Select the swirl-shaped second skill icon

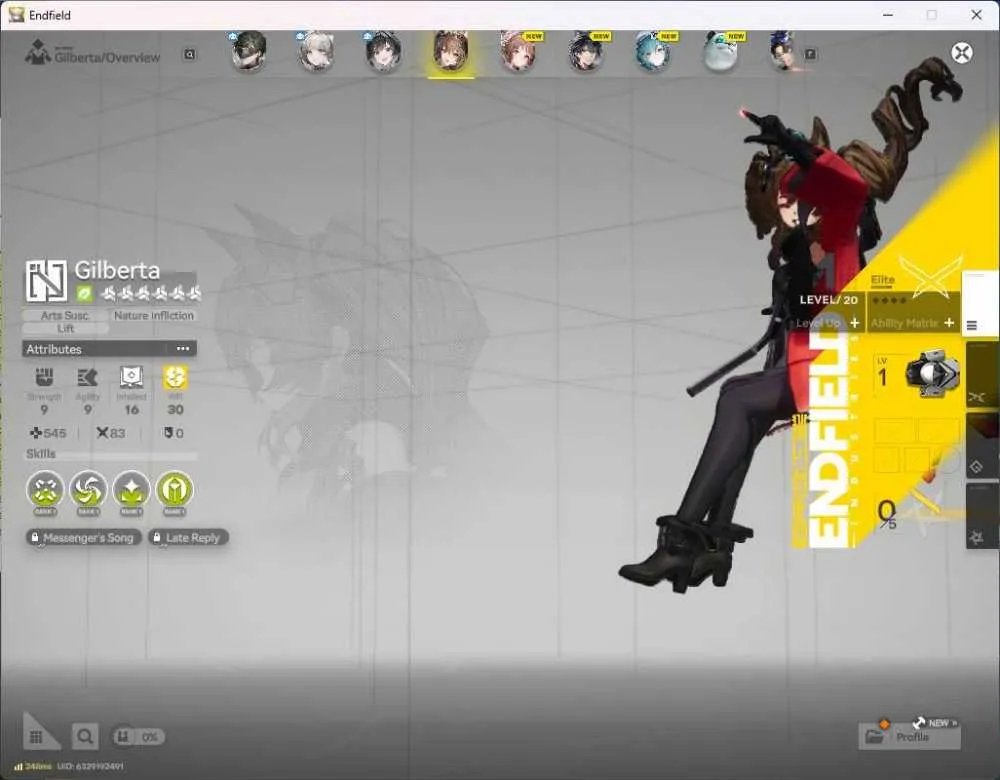pyautogui.click(x=88, y=490)
